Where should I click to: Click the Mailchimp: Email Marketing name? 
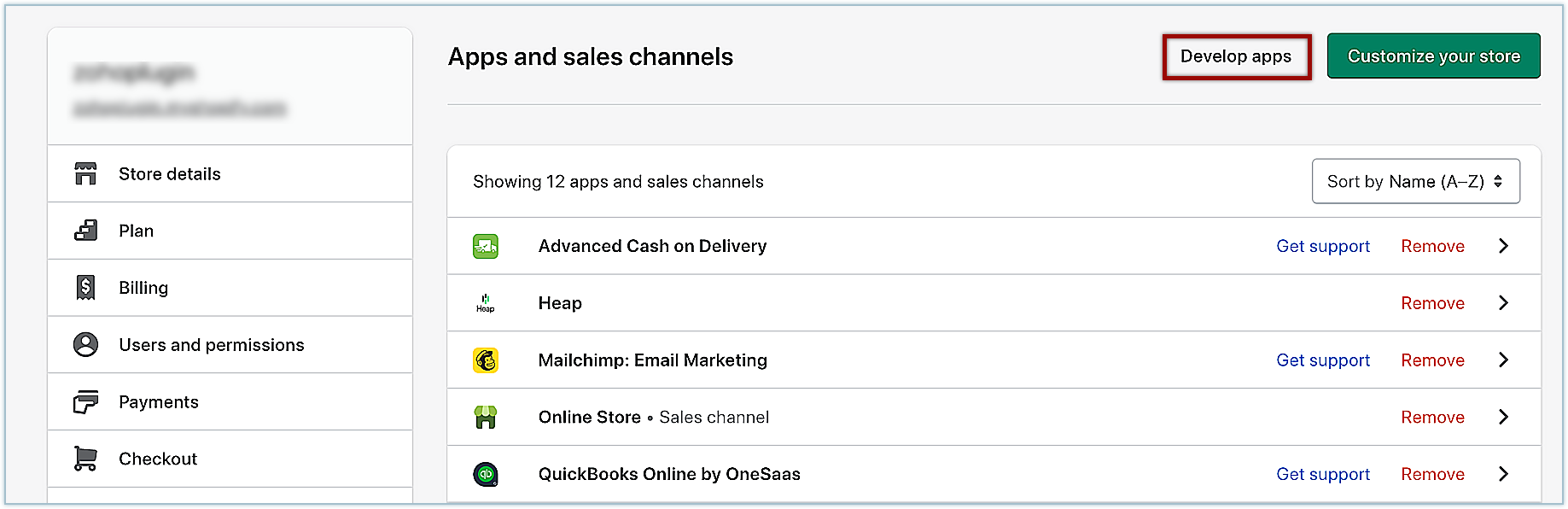coord(652,360)
